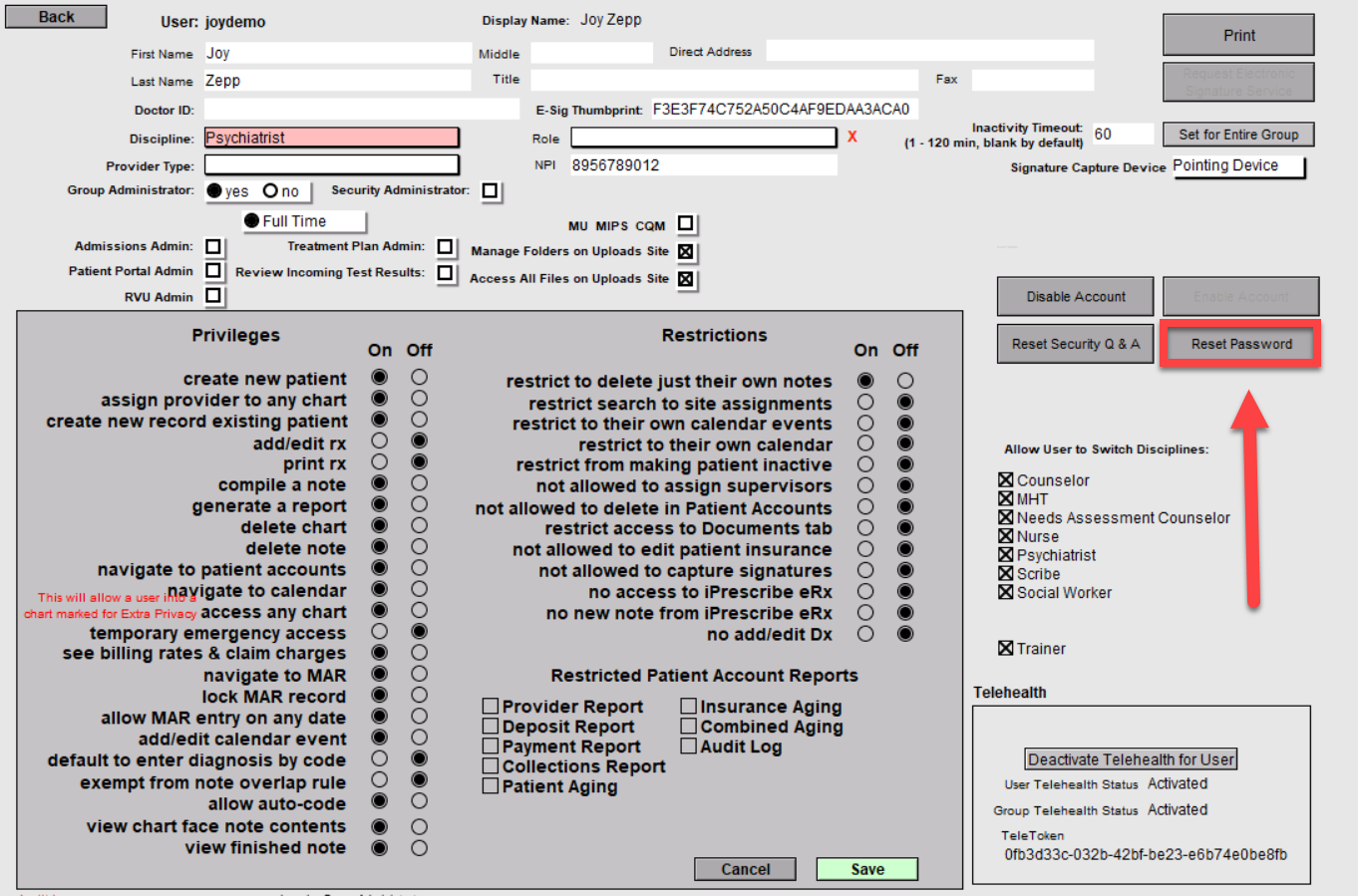Deactivate Telehealth for User

(1131, 759)
